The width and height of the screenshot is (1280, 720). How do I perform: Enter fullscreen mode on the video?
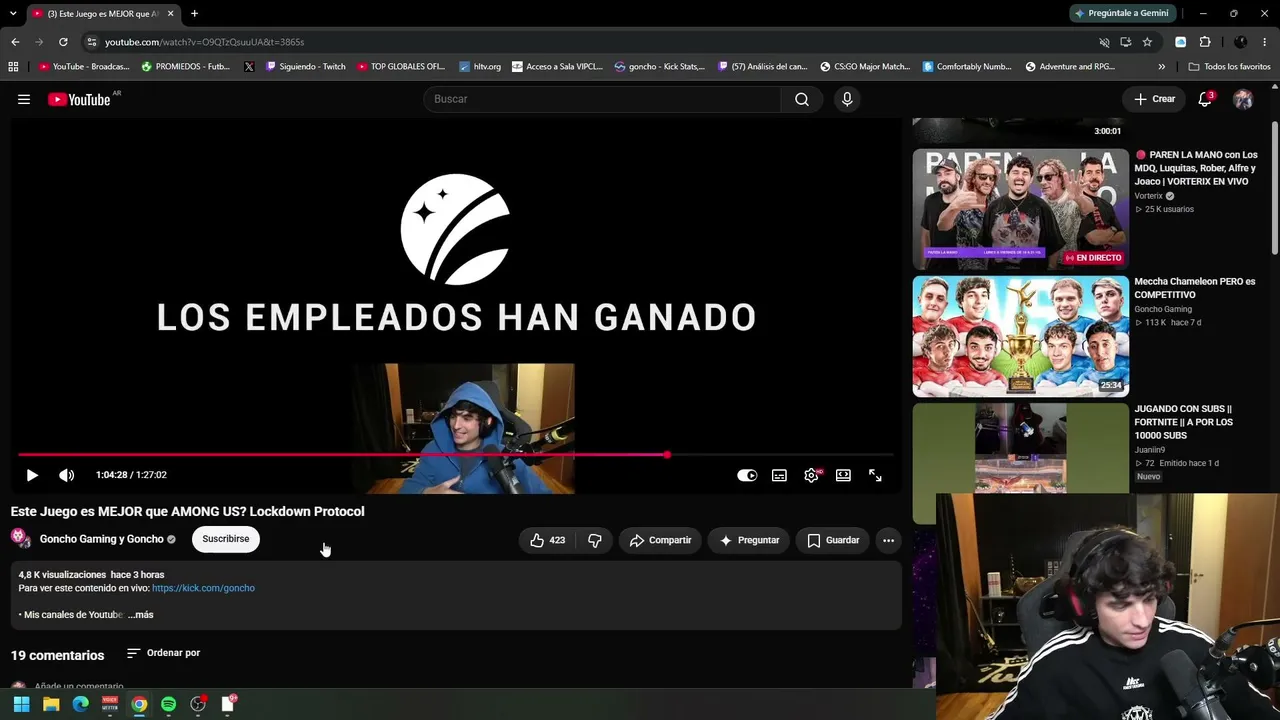coord(875,475)
